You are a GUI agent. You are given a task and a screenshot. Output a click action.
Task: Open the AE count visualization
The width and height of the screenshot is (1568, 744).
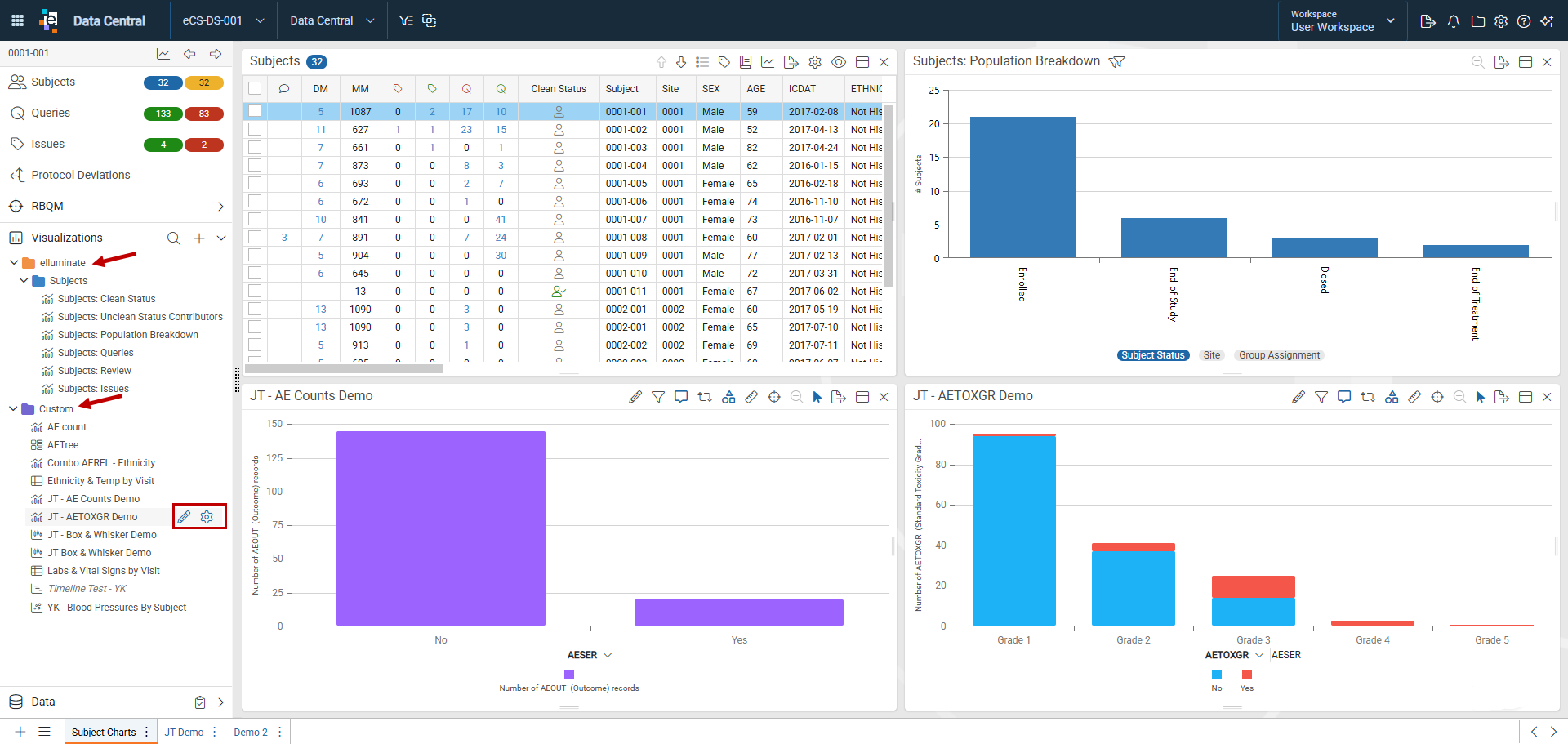pyautogui.click(x=67, y=427)
